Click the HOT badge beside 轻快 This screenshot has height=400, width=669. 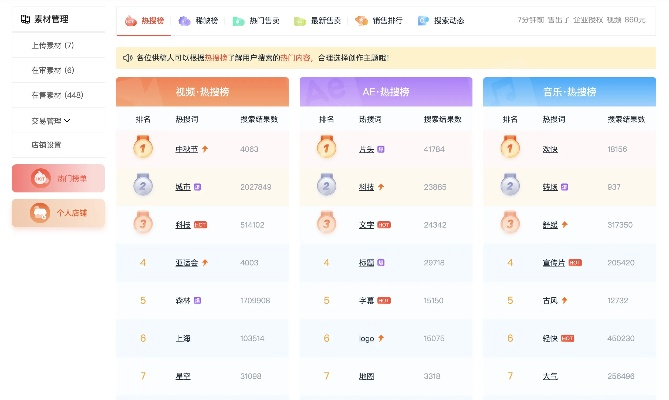[x=567, y=338]
